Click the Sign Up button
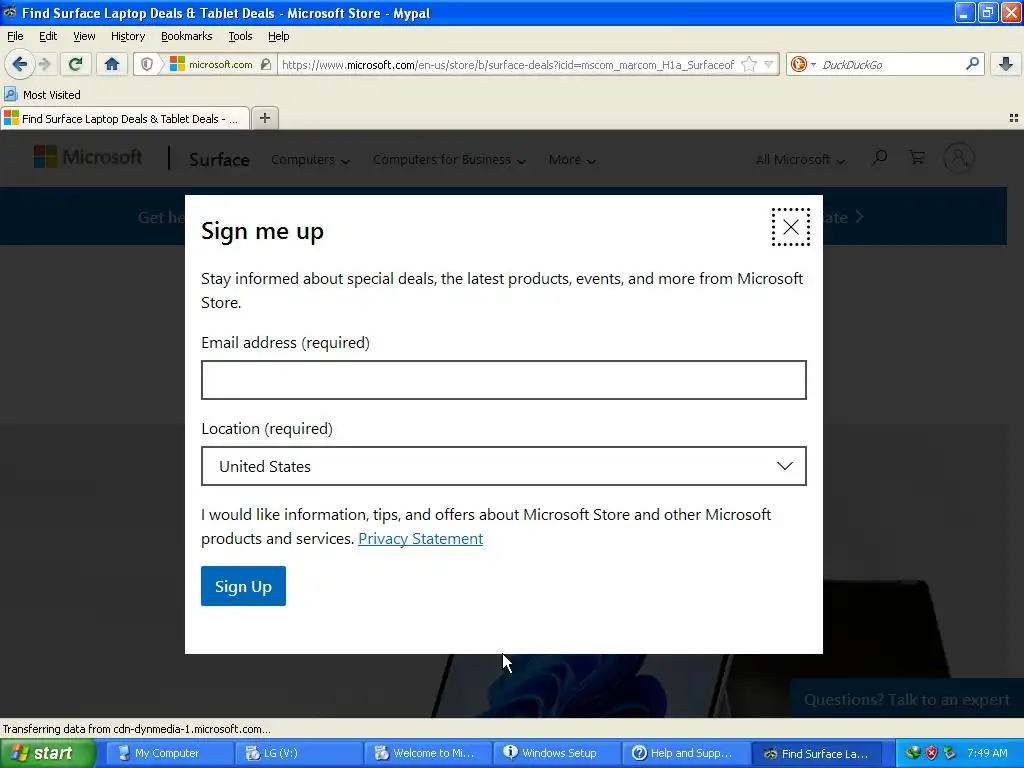This screenshot has width=1024, height=768. [x=243, y=586]
